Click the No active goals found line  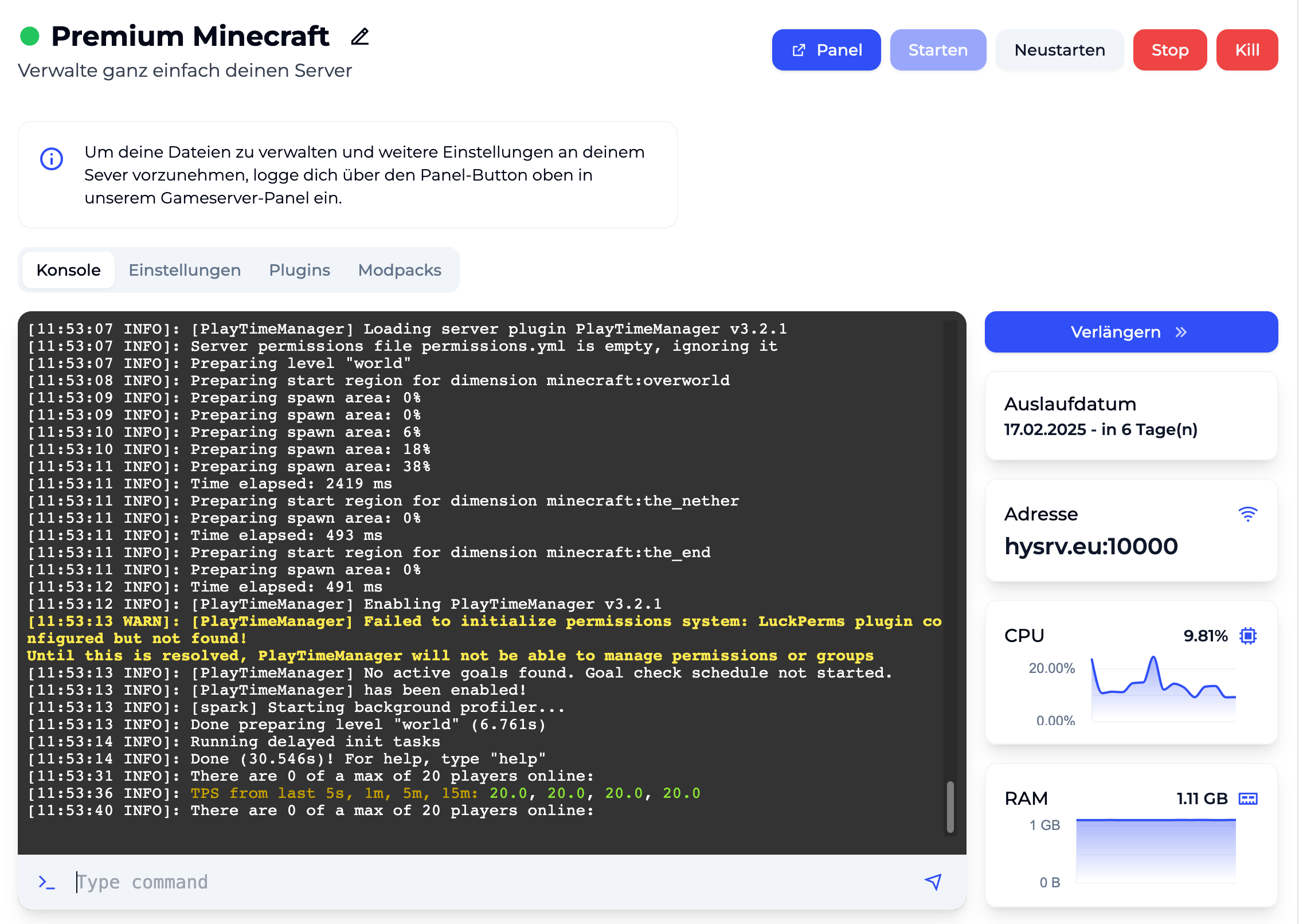coord(460,673)
